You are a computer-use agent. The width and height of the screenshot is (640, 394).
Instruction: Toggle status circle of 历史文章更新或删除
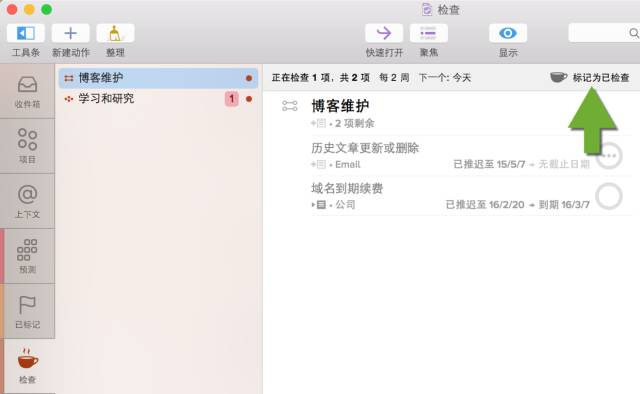609,156
